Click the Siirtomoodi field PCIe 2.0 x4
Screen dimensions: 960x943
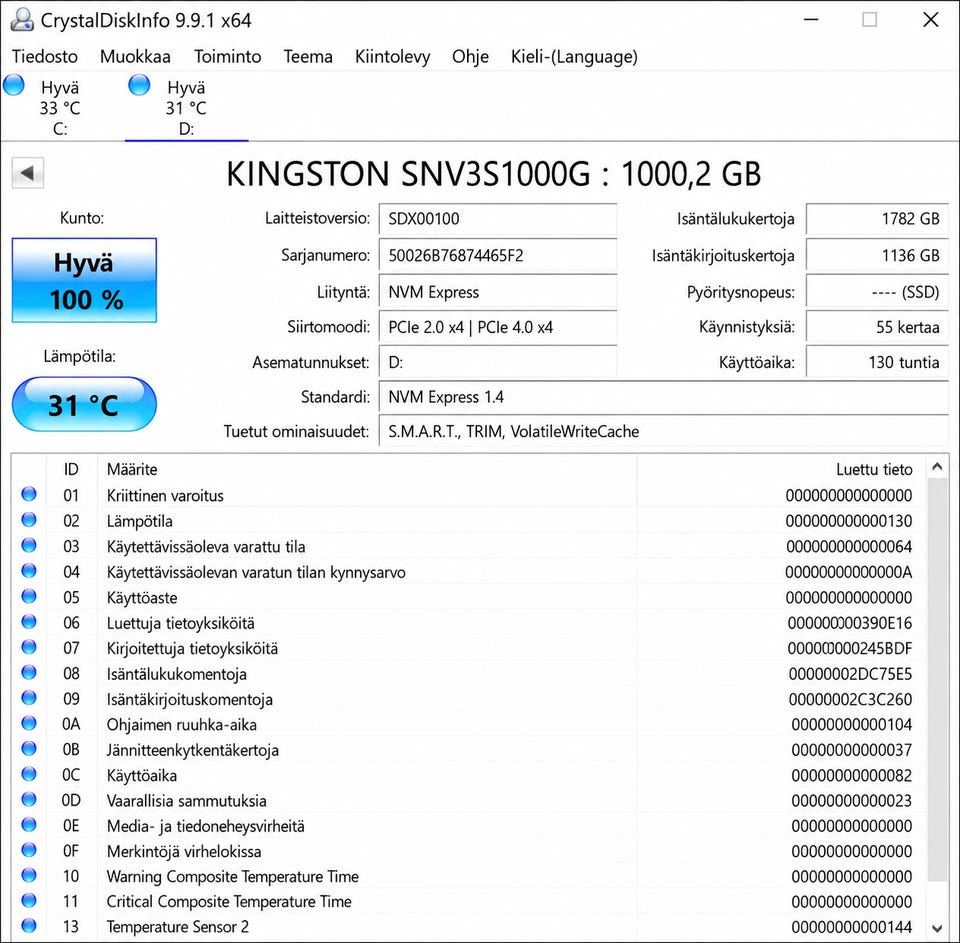tap(498, 328)
